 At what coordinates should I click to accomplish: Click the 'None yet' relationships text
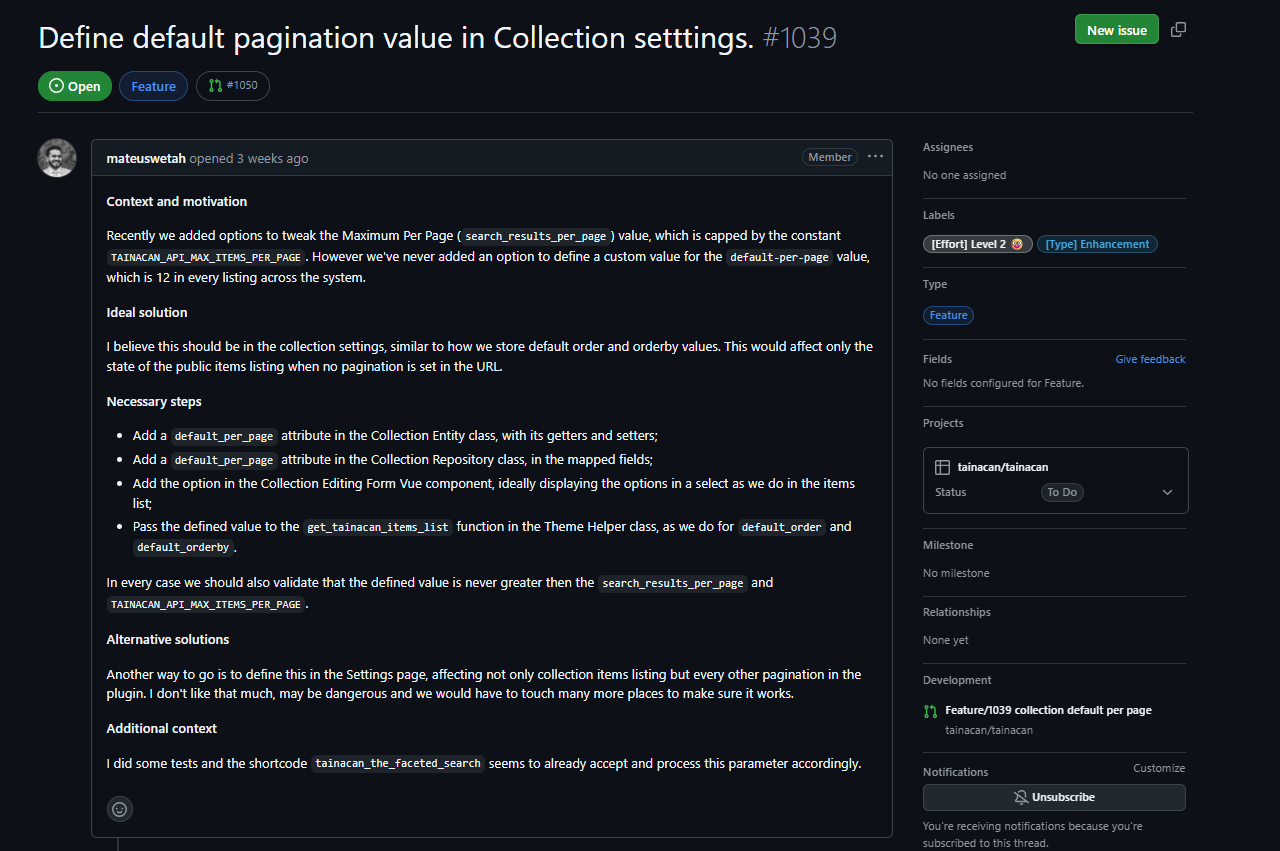point(946,640)
